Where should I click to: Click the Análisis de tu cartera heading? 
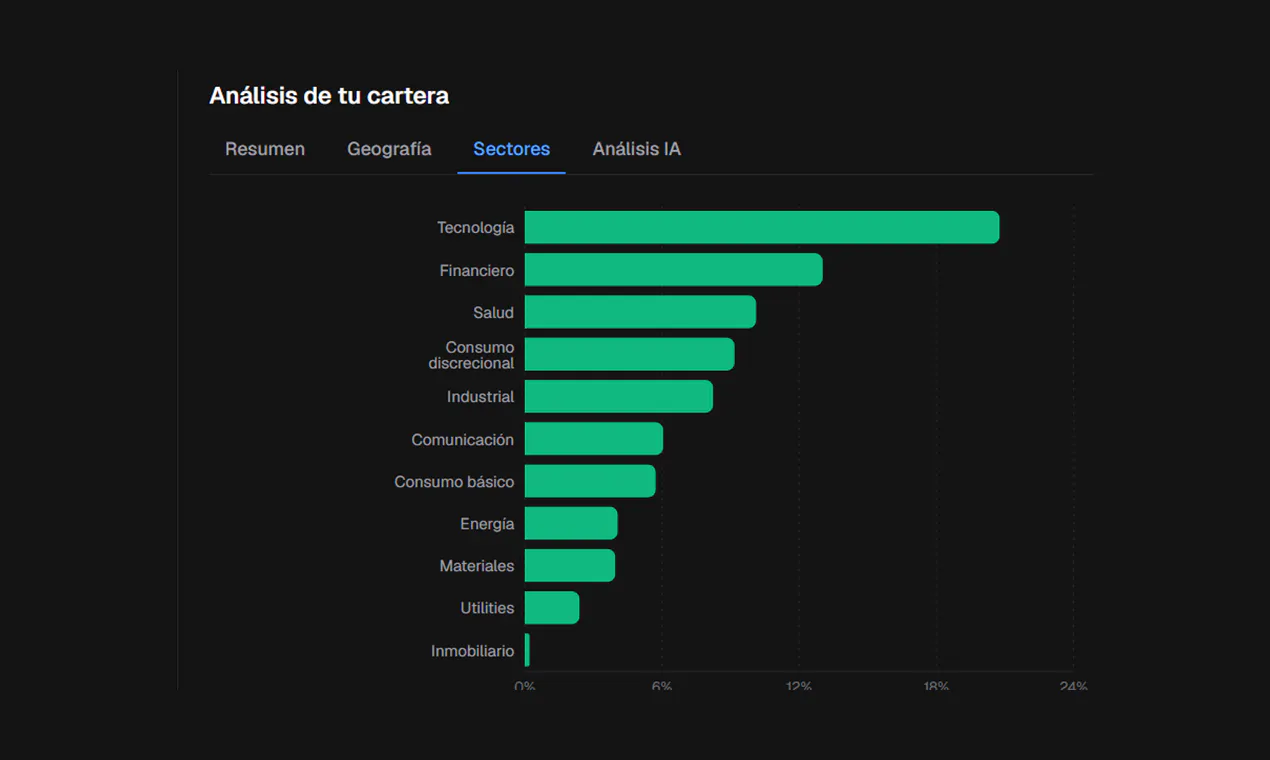[x=329, y=96]
